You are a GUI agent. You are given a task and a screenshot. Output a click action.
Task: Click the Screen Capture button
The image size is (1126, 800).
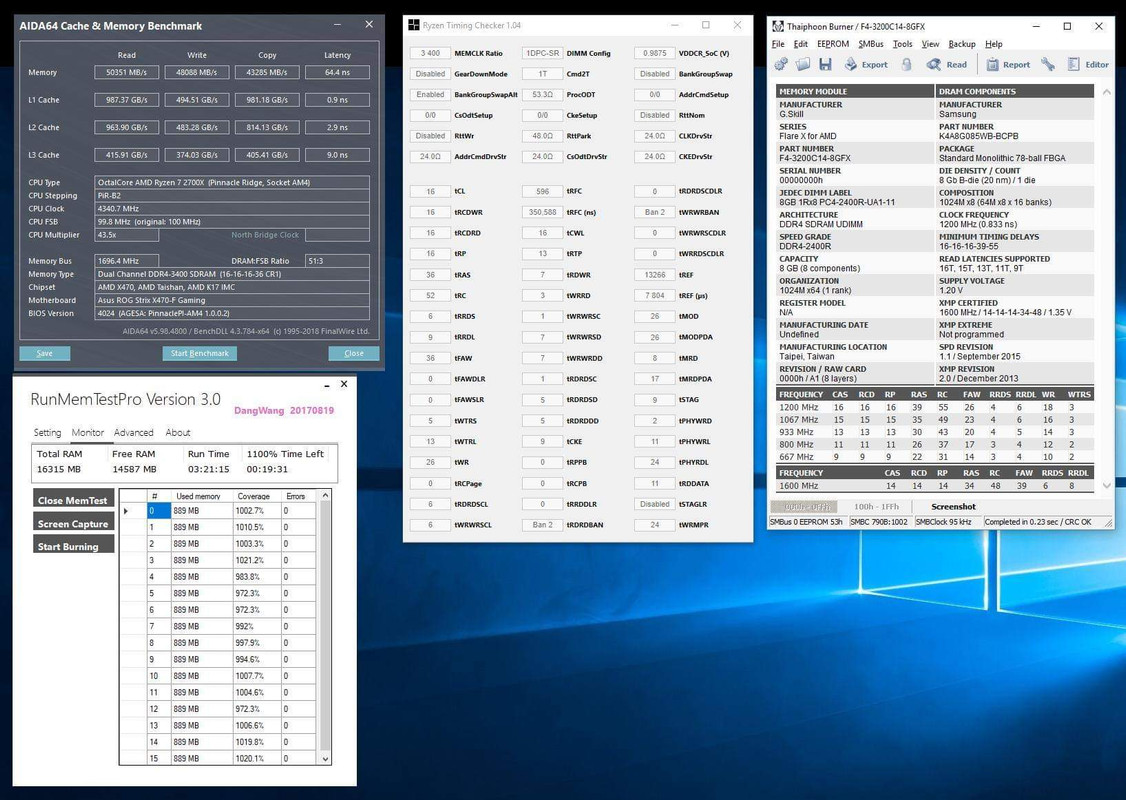click(x=73, y=524)
